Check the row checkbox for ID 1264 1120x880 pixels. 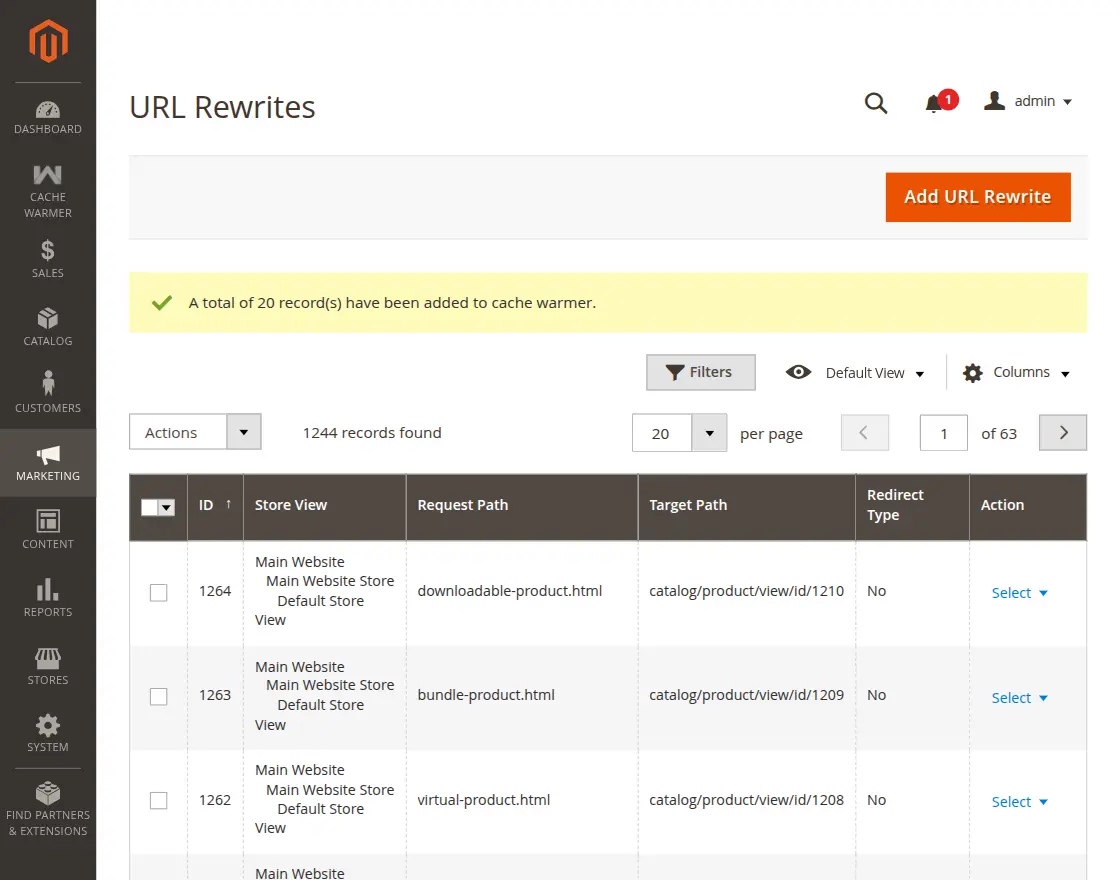point(158,592)
